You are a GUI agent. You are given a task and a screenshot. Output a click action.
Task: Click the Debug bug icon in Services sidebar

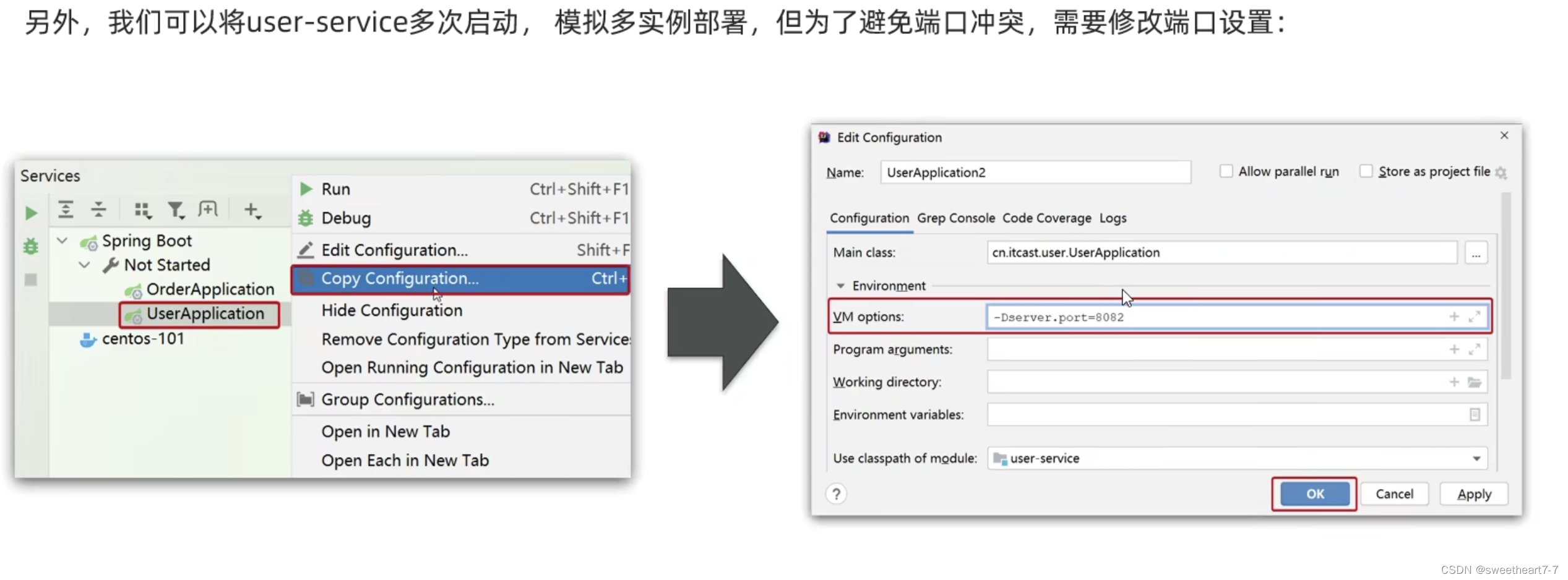(x=30, y=246)
